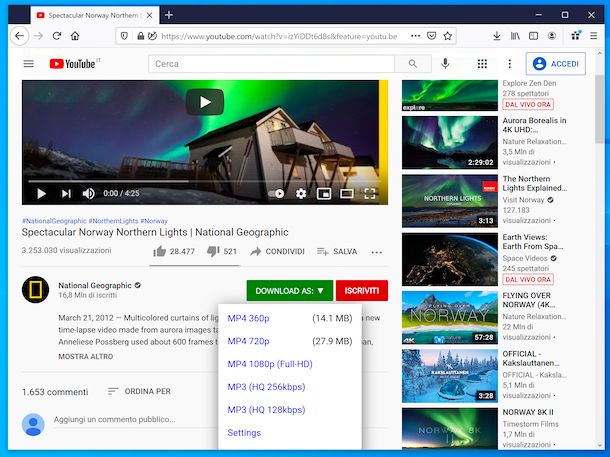This screenshot has width=610, height=457.
Task: Open the Firefox hamburger application menu
Action: coord(594,36)
